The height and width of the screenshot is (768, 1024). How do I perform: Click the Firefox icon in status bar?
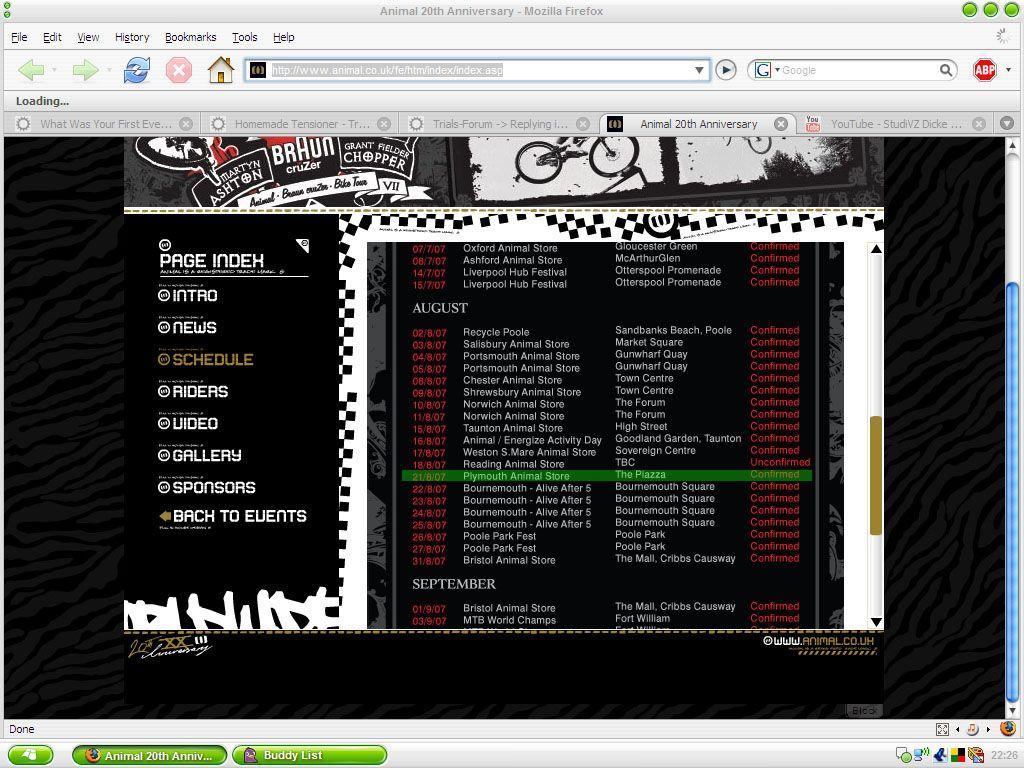1008,728
